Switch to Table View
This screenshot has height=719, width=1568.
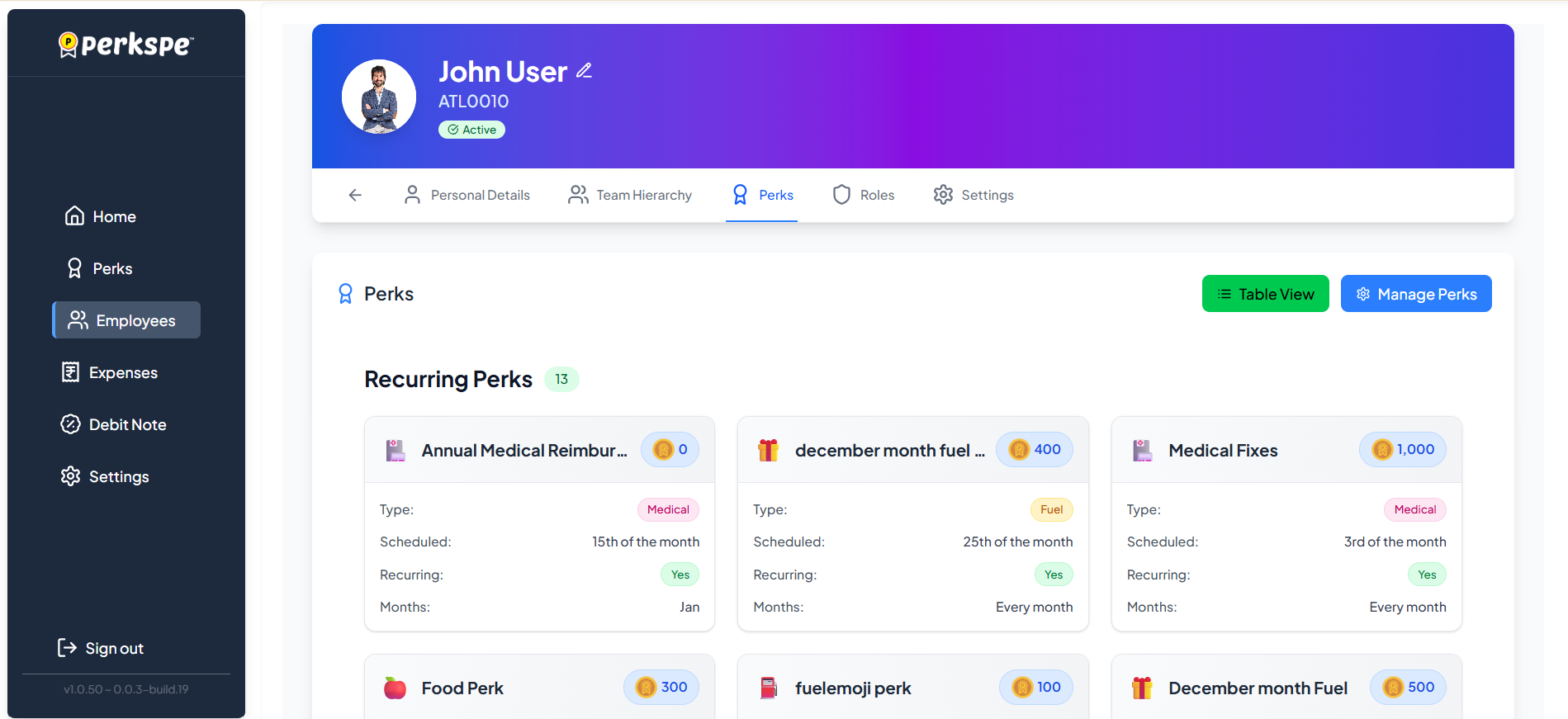coord(1265,294)
